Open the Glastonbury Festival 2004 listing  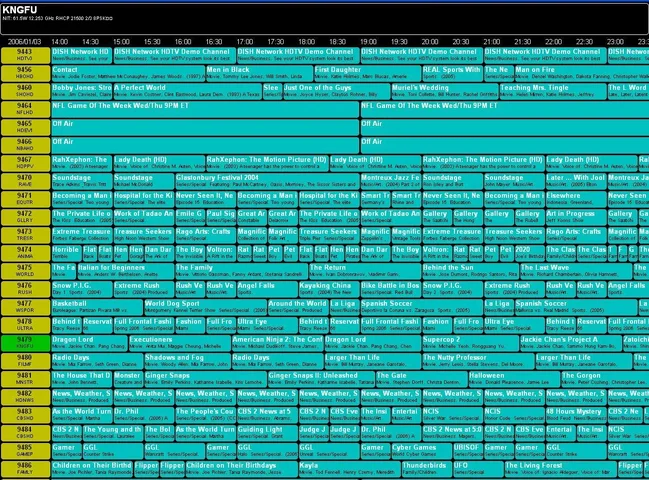pyautogui.click(x=267, y=181)
